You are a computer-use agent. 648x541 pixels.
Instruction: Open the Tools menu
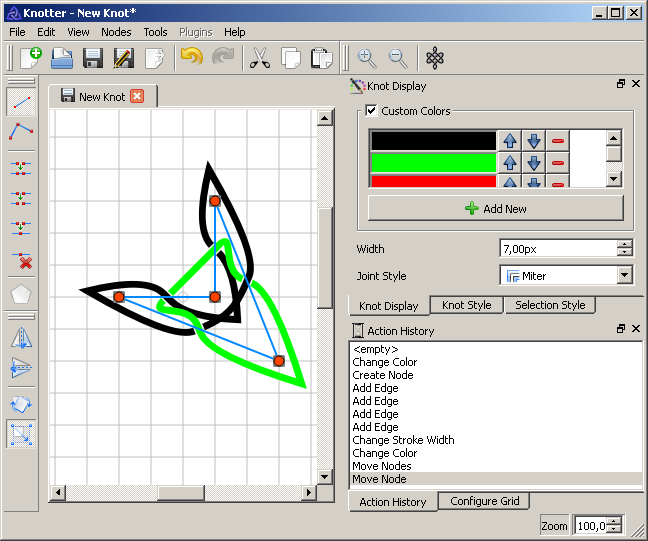point(155,32)
